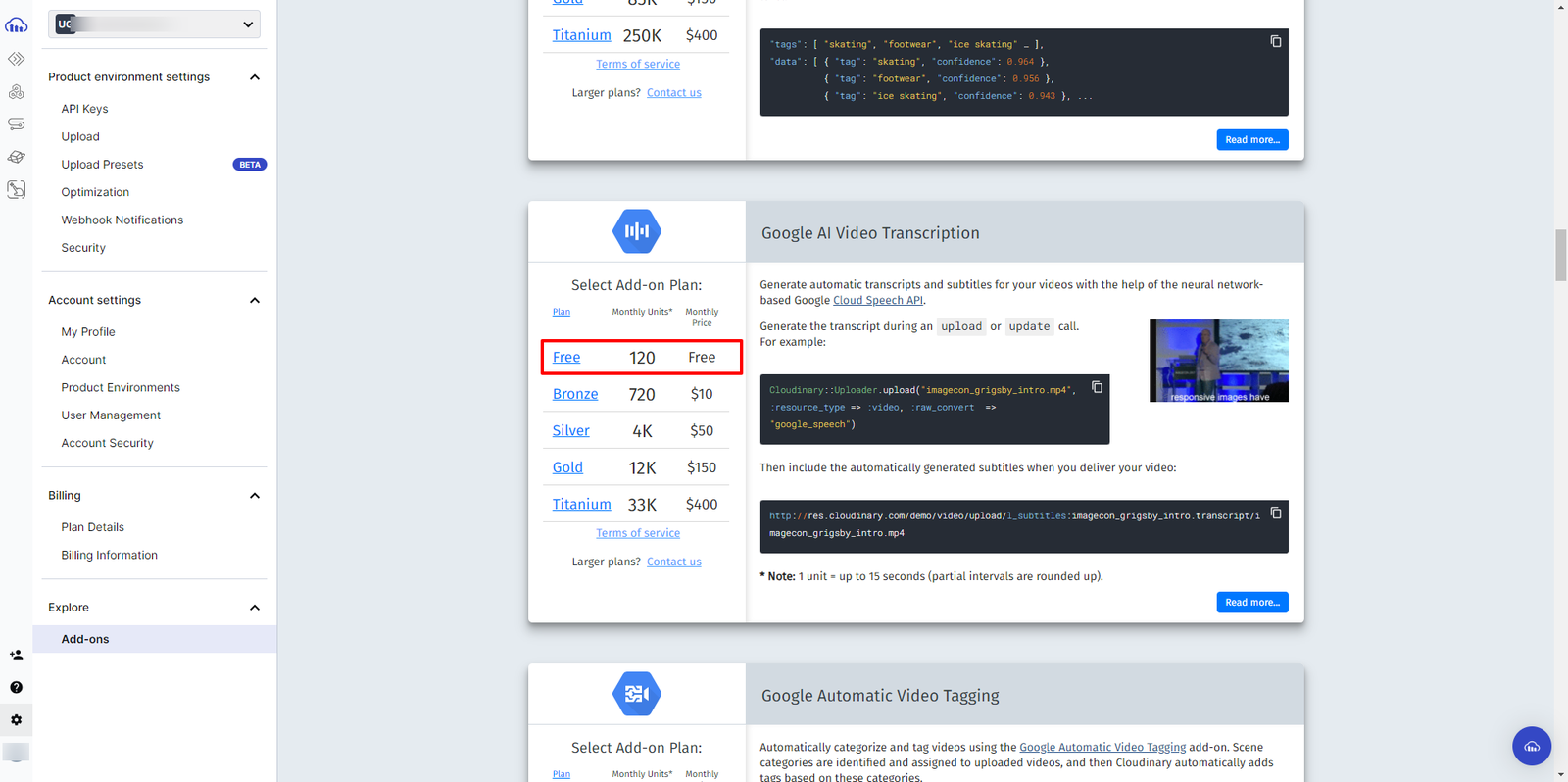The height and width of the screenshot is (782, 1568).
Task: Click Read more in Video Transcription card
Action: point(1252,603)
